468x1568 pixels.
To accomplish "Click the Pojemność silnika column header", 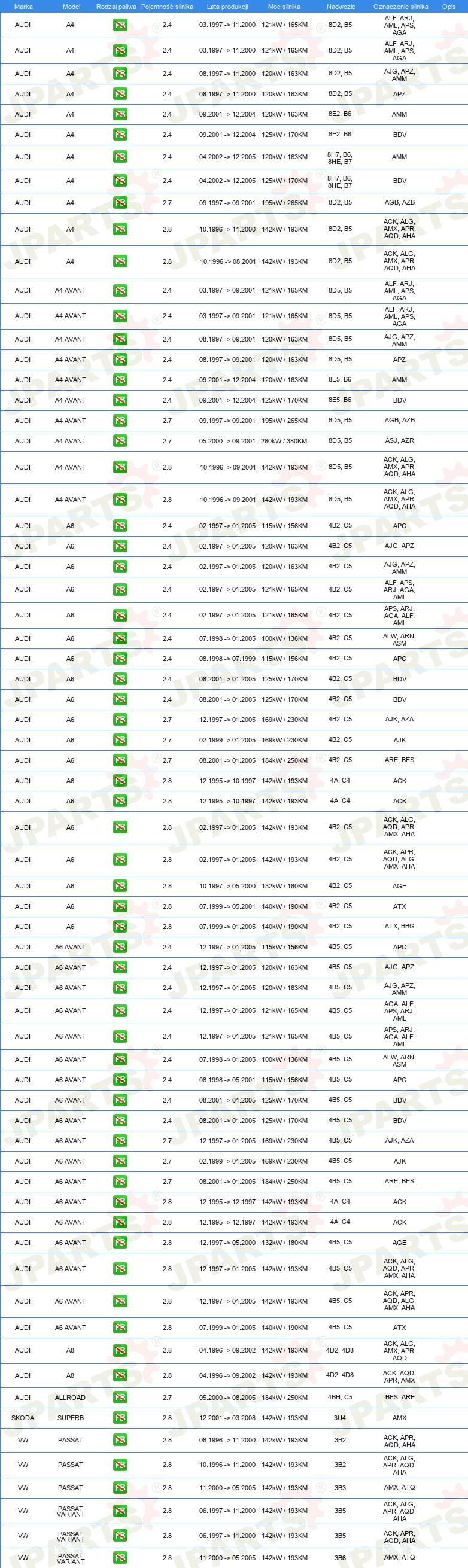I will [x=167, y=7].
